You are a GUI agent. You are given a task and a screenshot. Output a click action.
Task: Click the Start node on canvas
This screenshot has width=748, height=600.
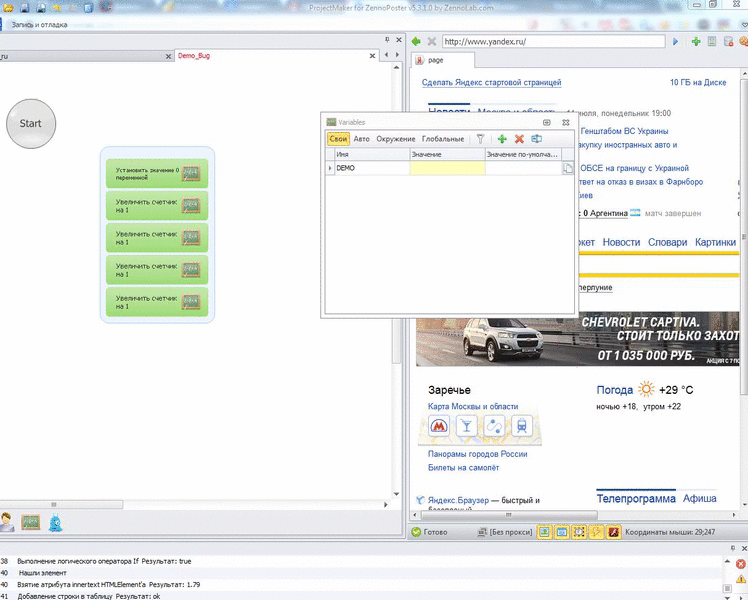point(31,124)
